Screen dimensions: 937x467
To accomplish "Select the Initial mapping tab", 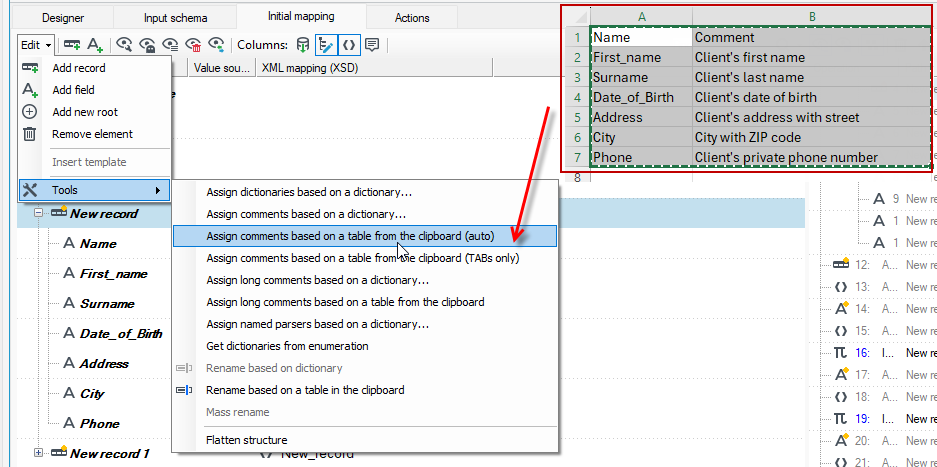I will point(301,16).
